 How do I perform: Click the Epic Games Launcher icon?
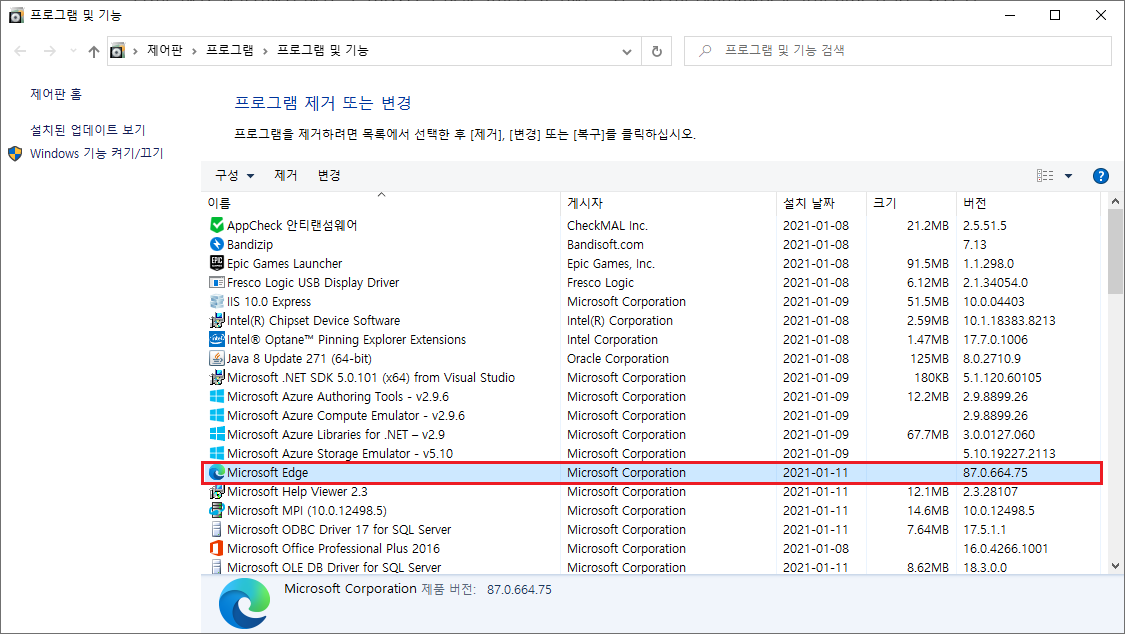217,263
